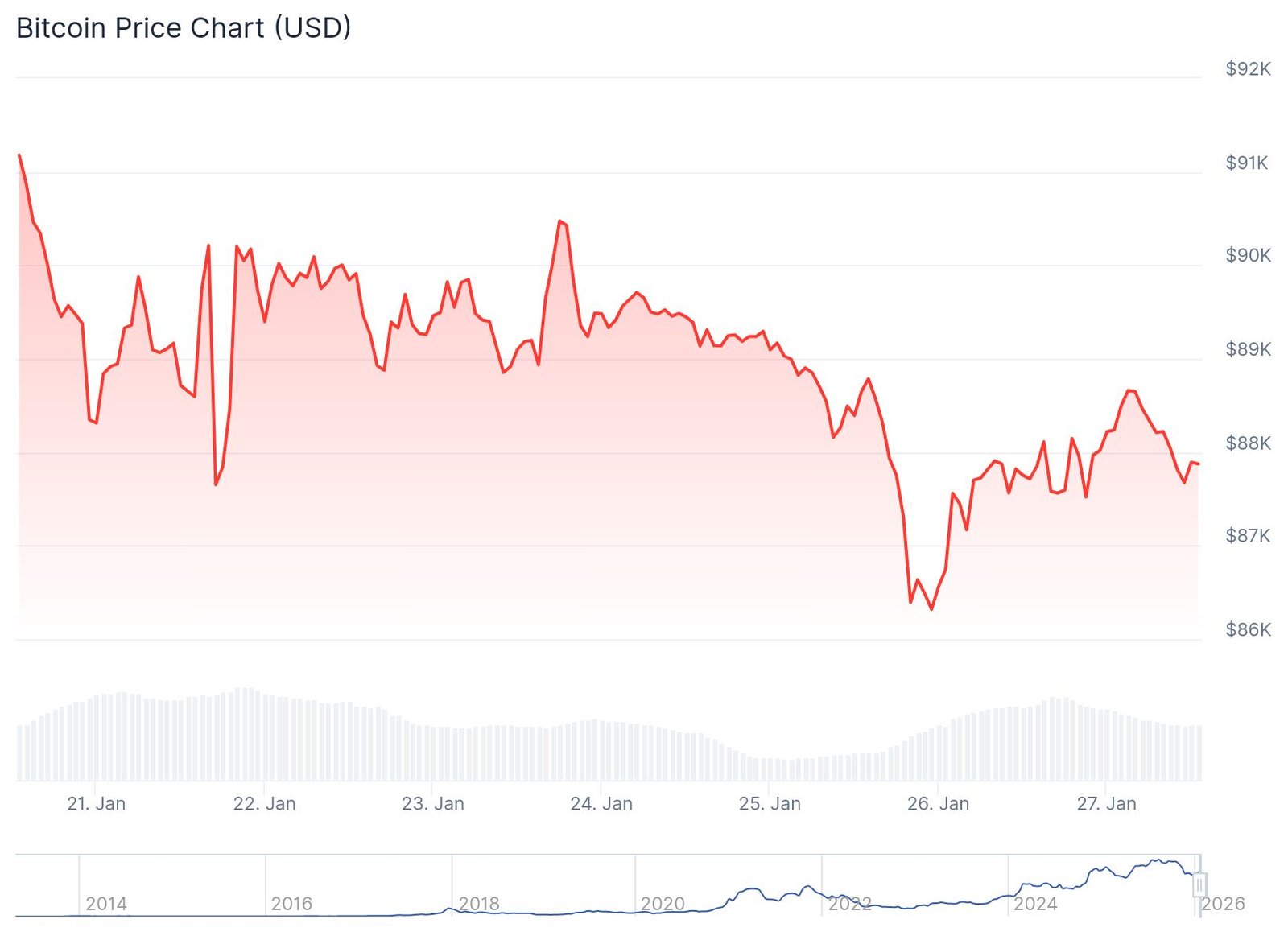Click the lowest price point near 26. Jan
This screenshot has height=940, width=1288.
(x=931, y=609)
